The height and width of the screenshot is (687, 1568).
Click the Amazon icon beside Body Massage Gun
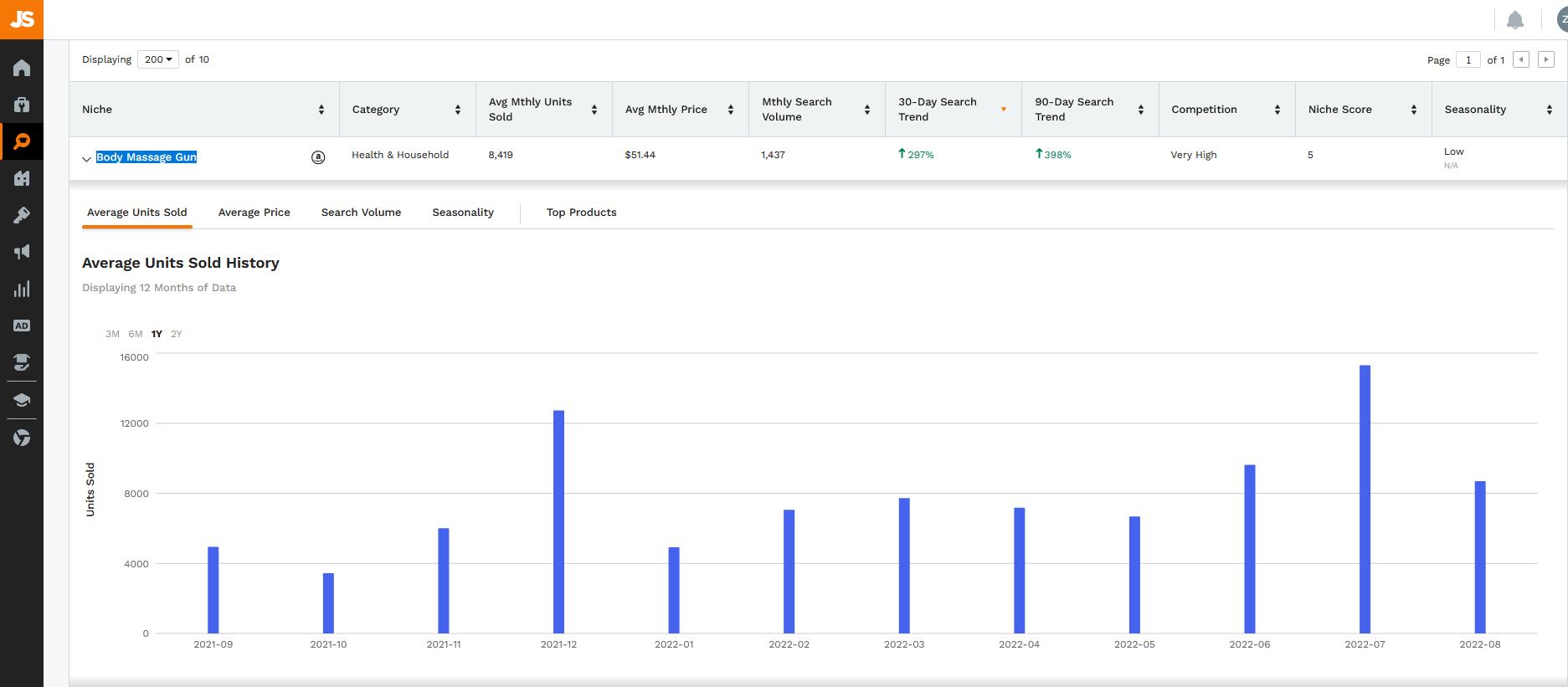click(318, 156)
